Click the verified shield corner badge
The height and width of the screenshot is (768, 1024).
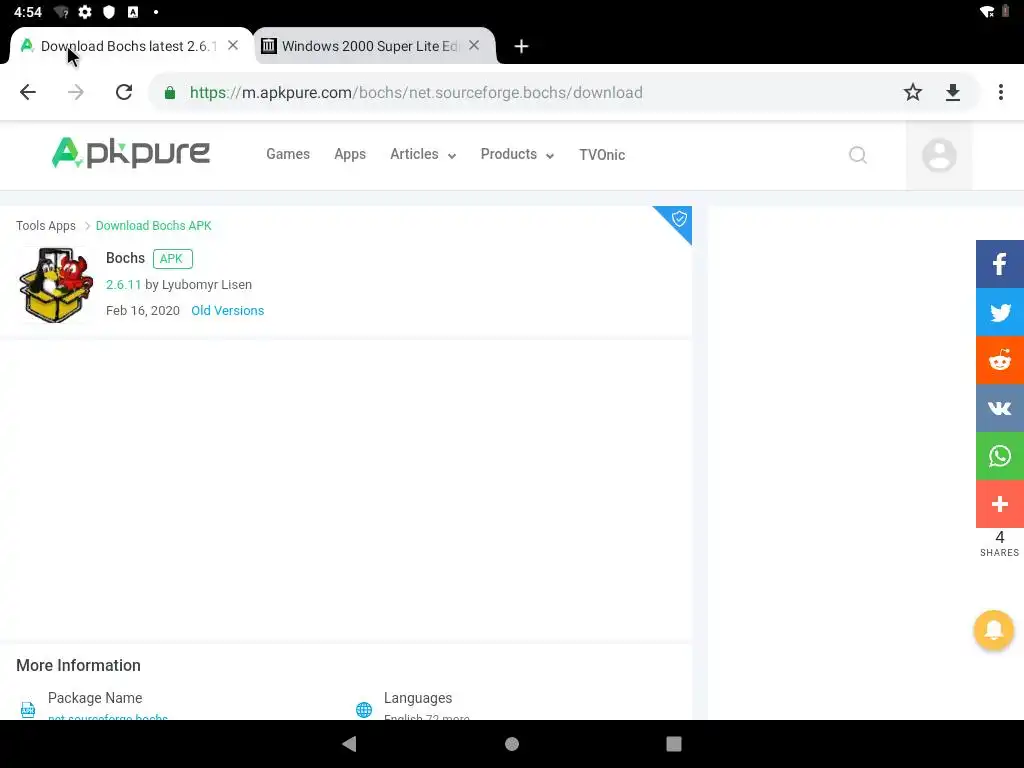(x=678, y=219)
